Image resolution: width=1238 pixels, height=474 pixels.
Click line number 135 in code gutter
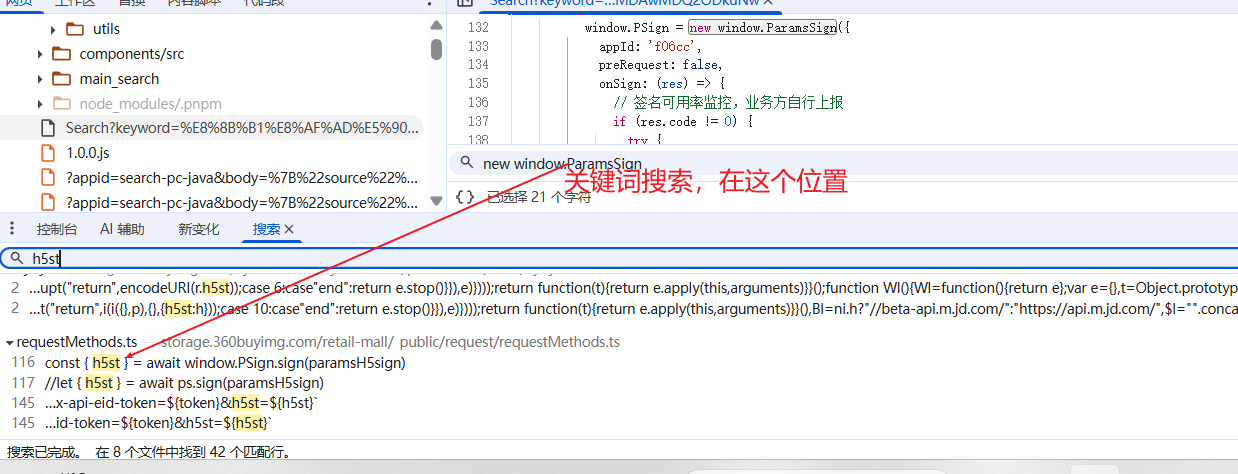click(478, 84)
